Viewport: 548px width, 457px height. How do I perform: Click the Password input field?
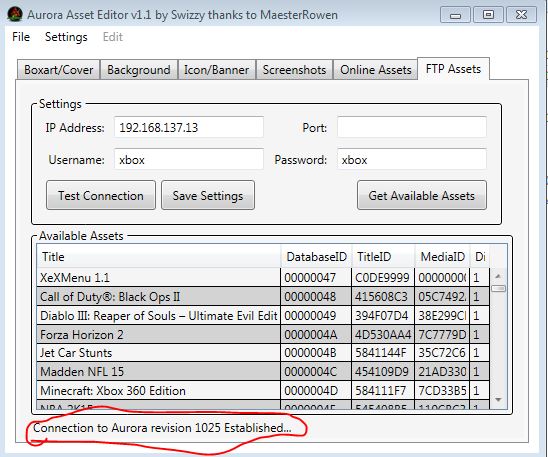(412, 159)
